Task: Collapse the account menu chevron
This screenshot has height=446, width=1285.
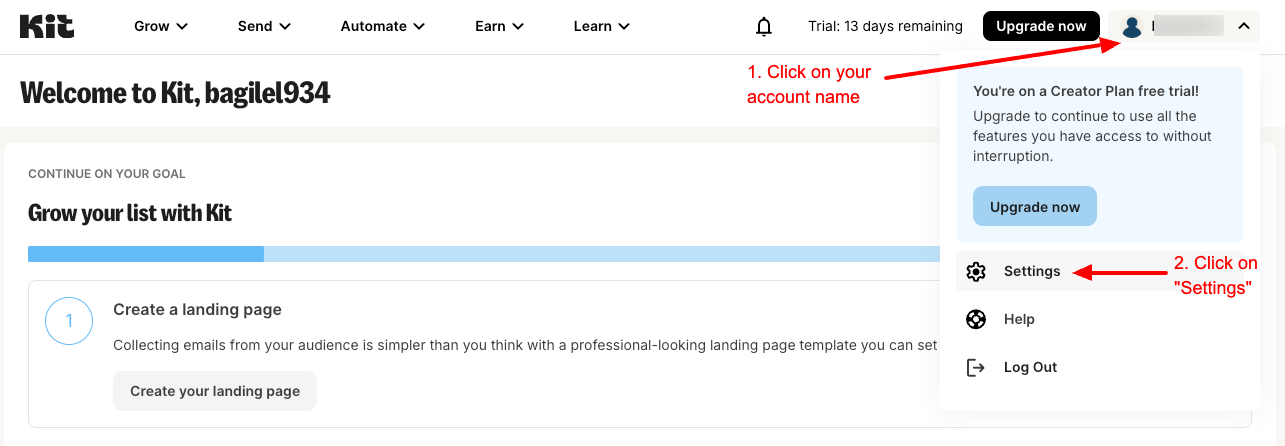Action: (1243, 27)
